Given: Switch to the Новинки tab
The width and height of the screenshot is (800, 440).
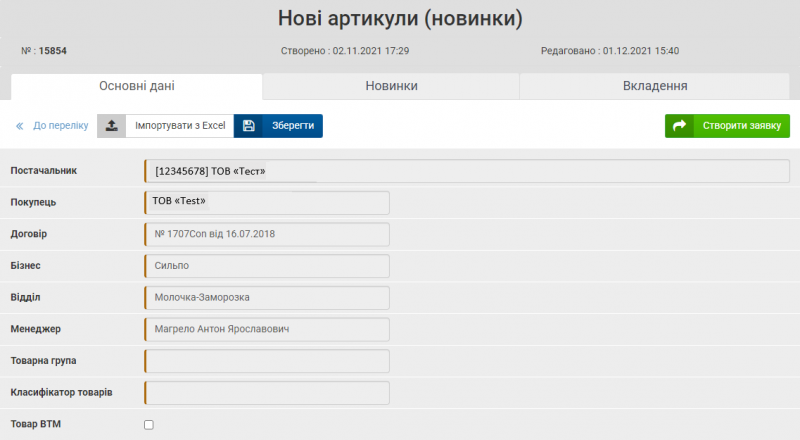Looking at the screenshot, I should pyautogui.click(x=391, y=86).
